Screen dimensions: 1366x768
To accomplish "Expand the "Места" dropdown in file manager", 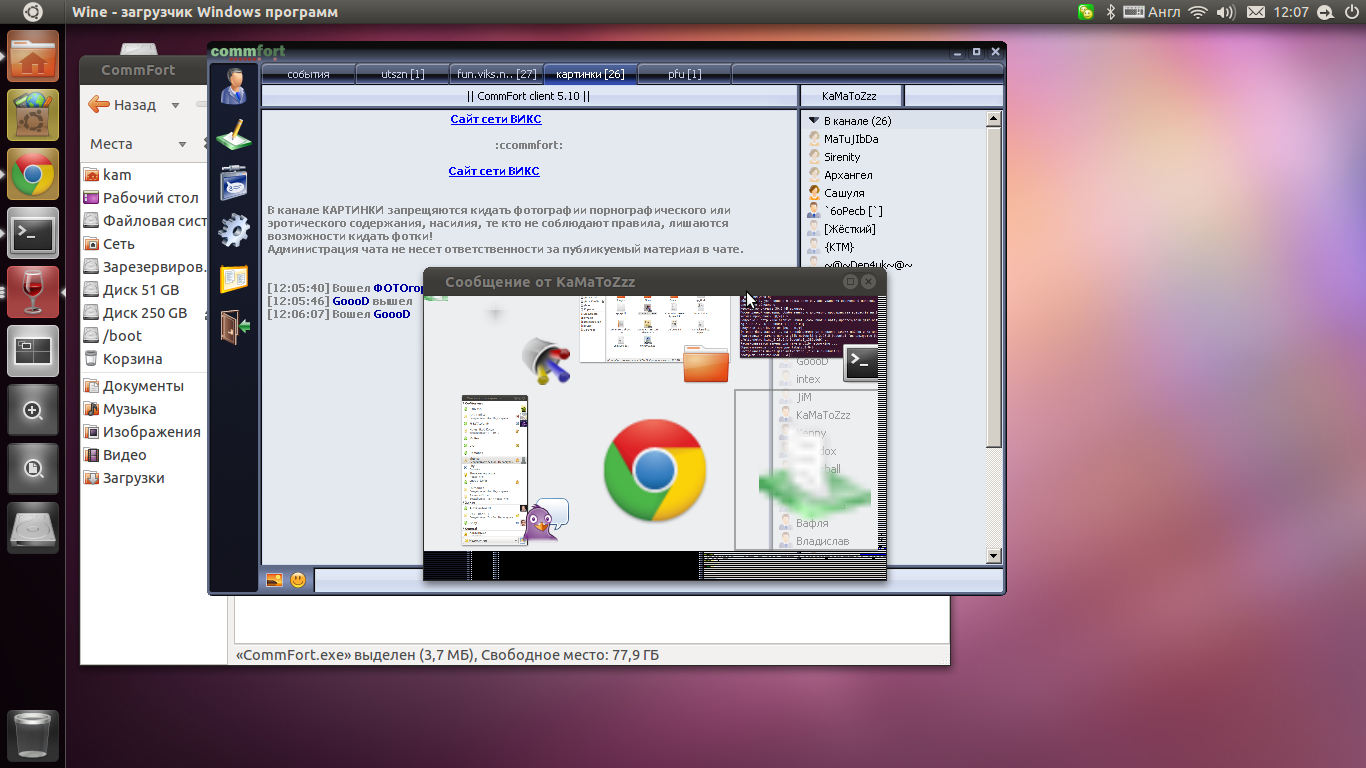I will pos(182,144).
